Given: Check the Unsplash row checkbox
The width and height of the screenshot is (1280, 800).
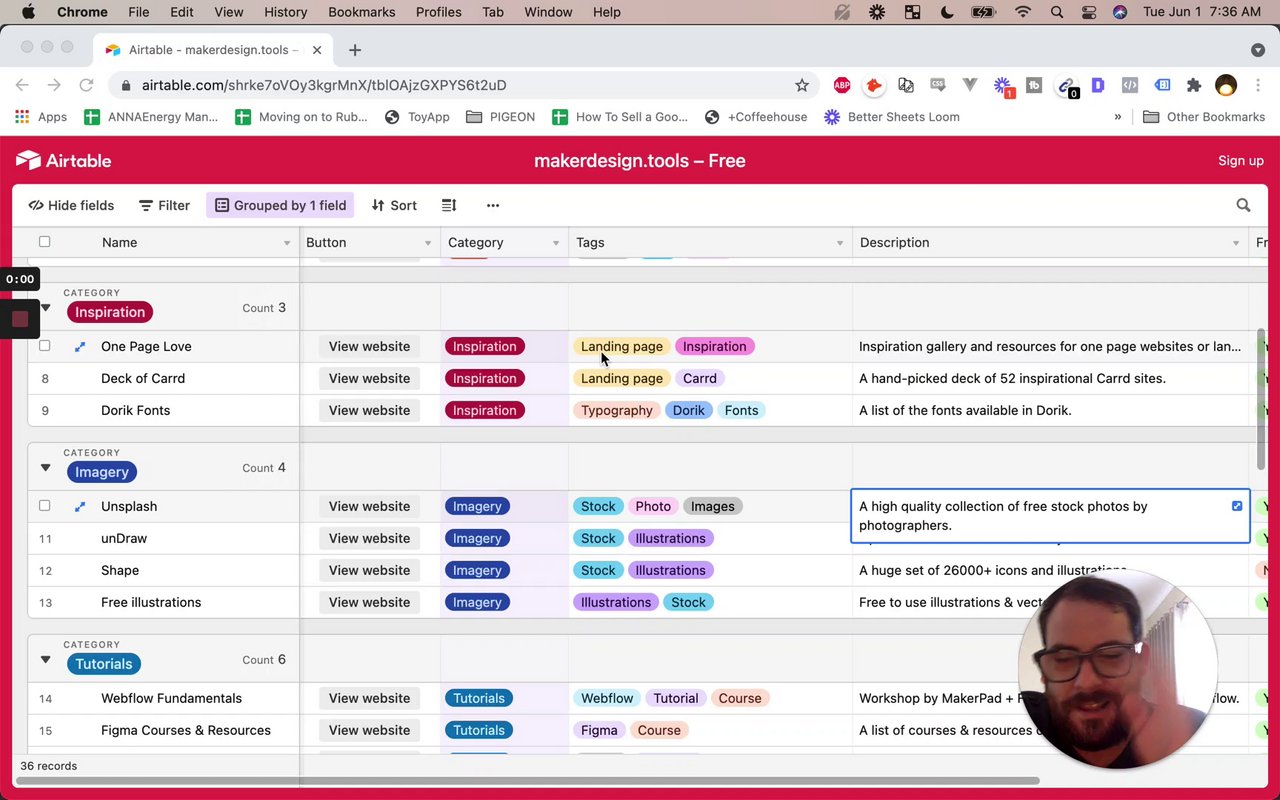Looking at the screenshot, I should click(x=44, y=506).
